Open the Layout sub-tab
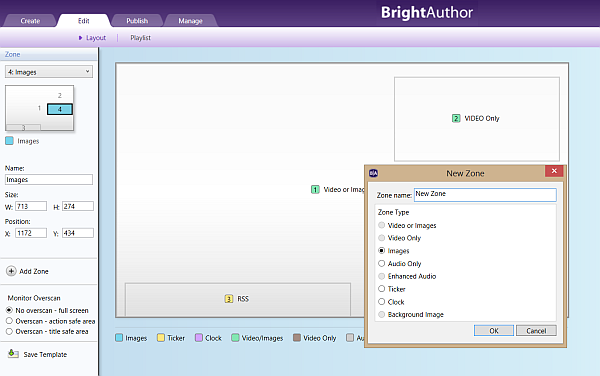600x376 pixels. coord(96,38)
